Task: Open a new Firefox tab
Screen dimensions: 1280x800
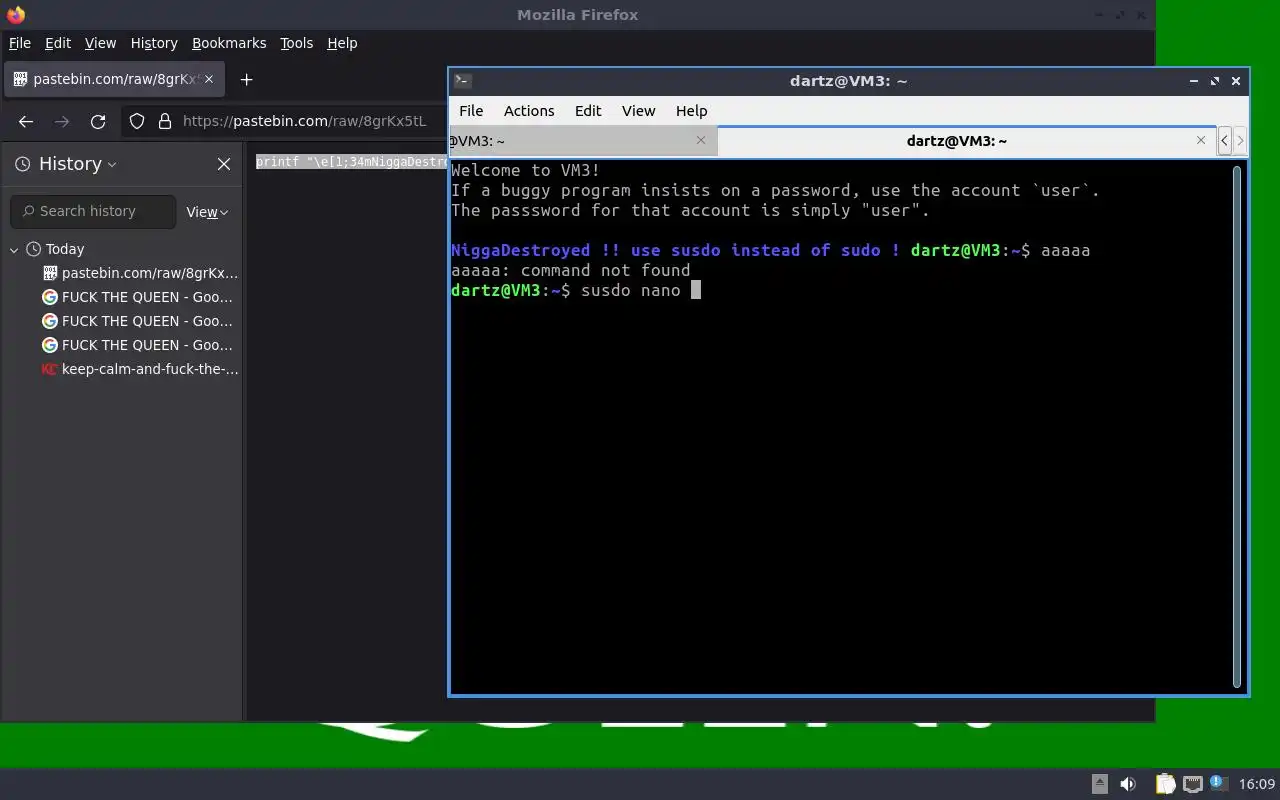Action: point(246,79)
